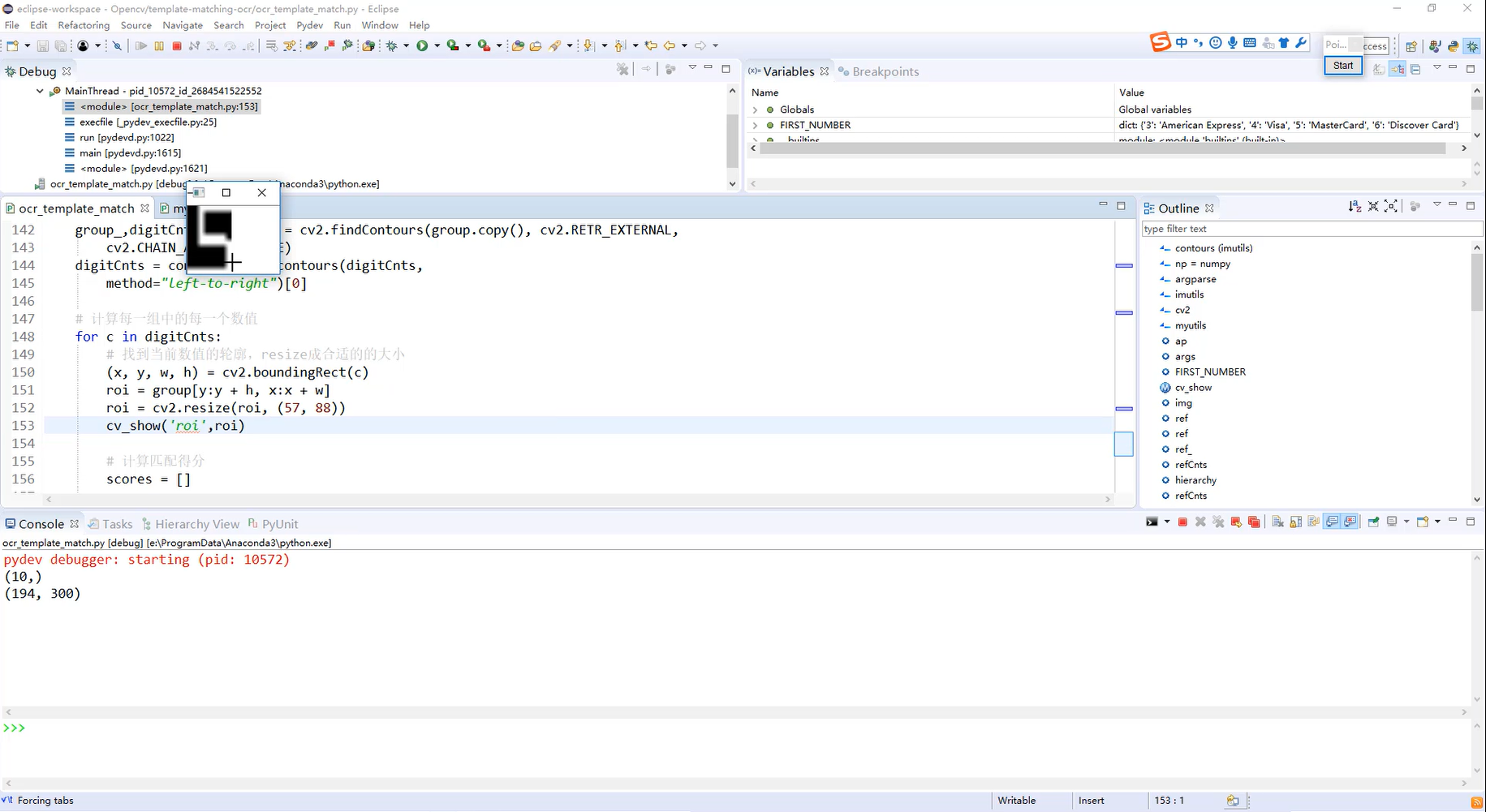This screenshot has width=1486, height=812.
Task: Click the Outline filter text field
Action: (1312, 229)
